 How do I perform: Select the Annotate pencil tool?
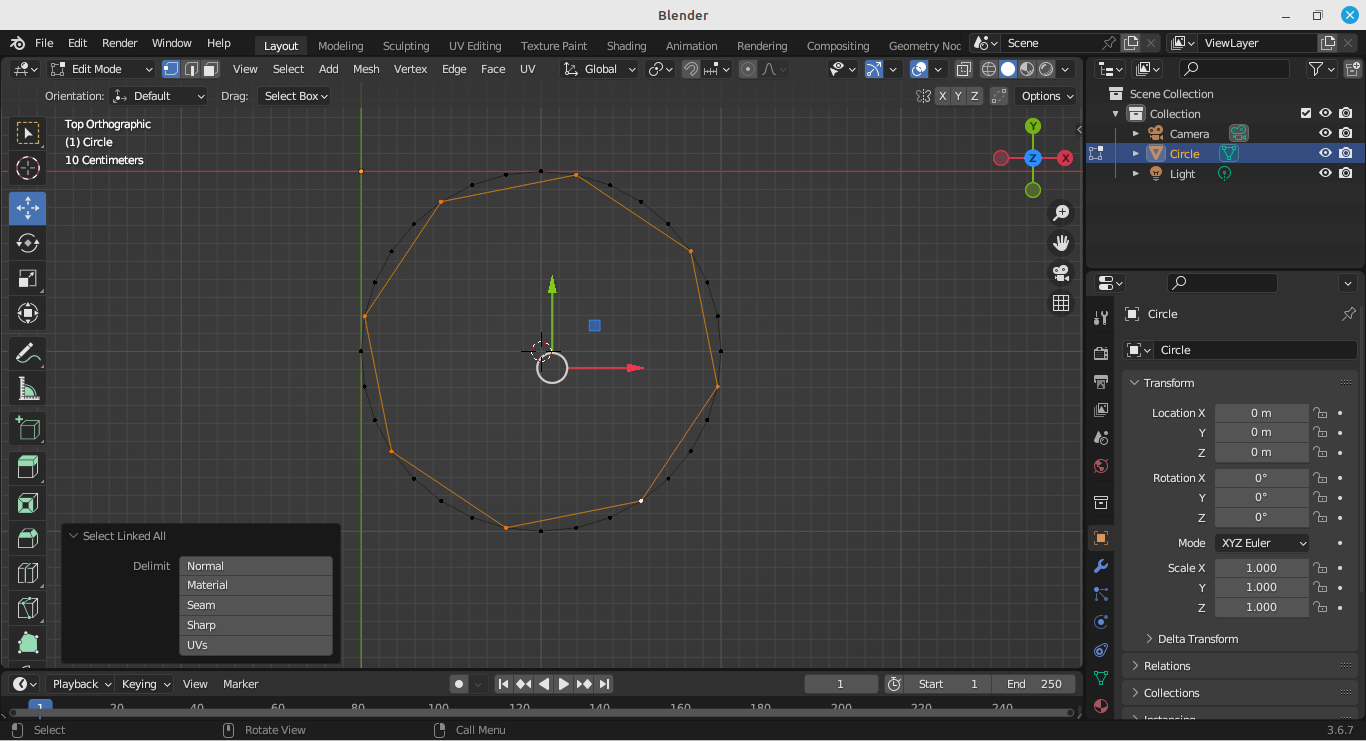[x=28, y=354]
